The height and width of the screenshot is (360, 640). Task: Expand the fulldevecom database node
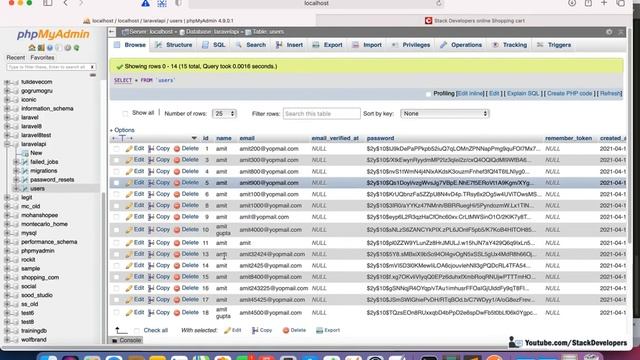coord(7,82)
